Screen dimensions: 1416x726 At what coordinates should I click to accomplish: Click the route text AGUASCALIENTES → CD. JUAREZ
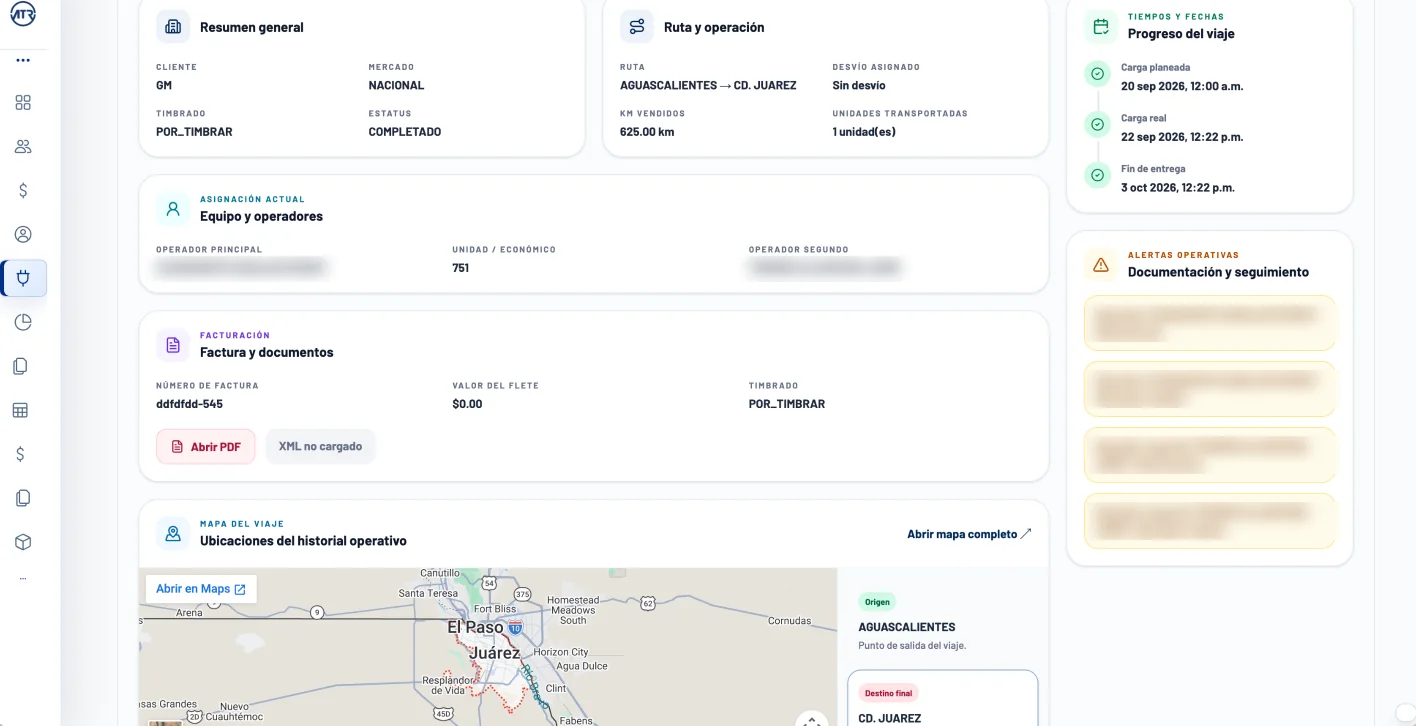coord(708,86)
